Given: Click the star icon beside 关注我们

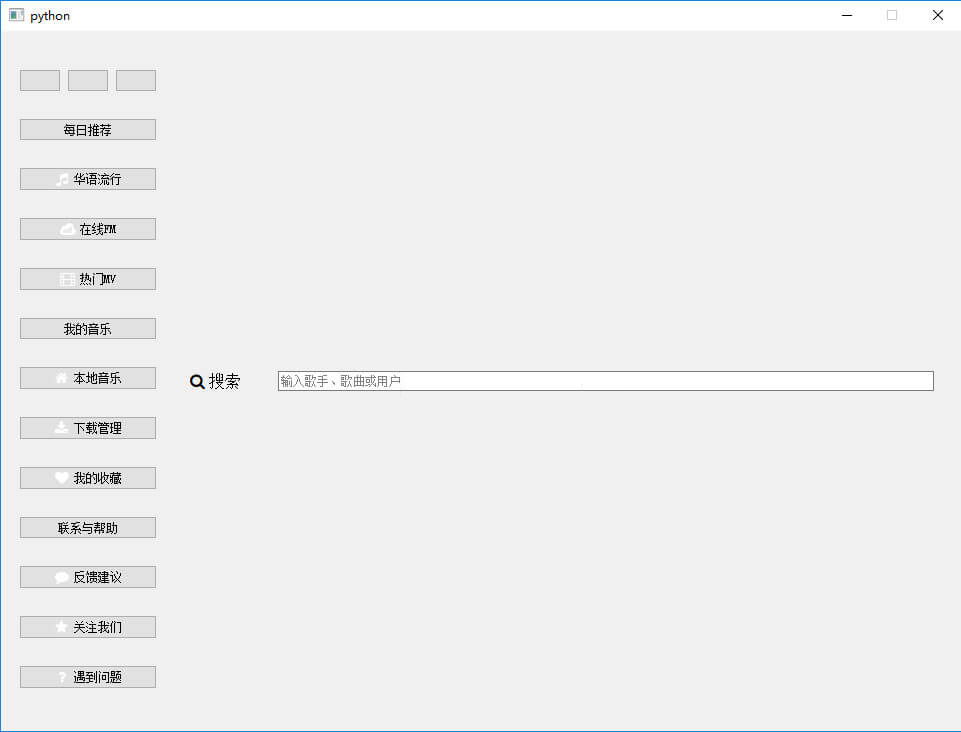Looking at the screenshot, I should tap(61, 627).
